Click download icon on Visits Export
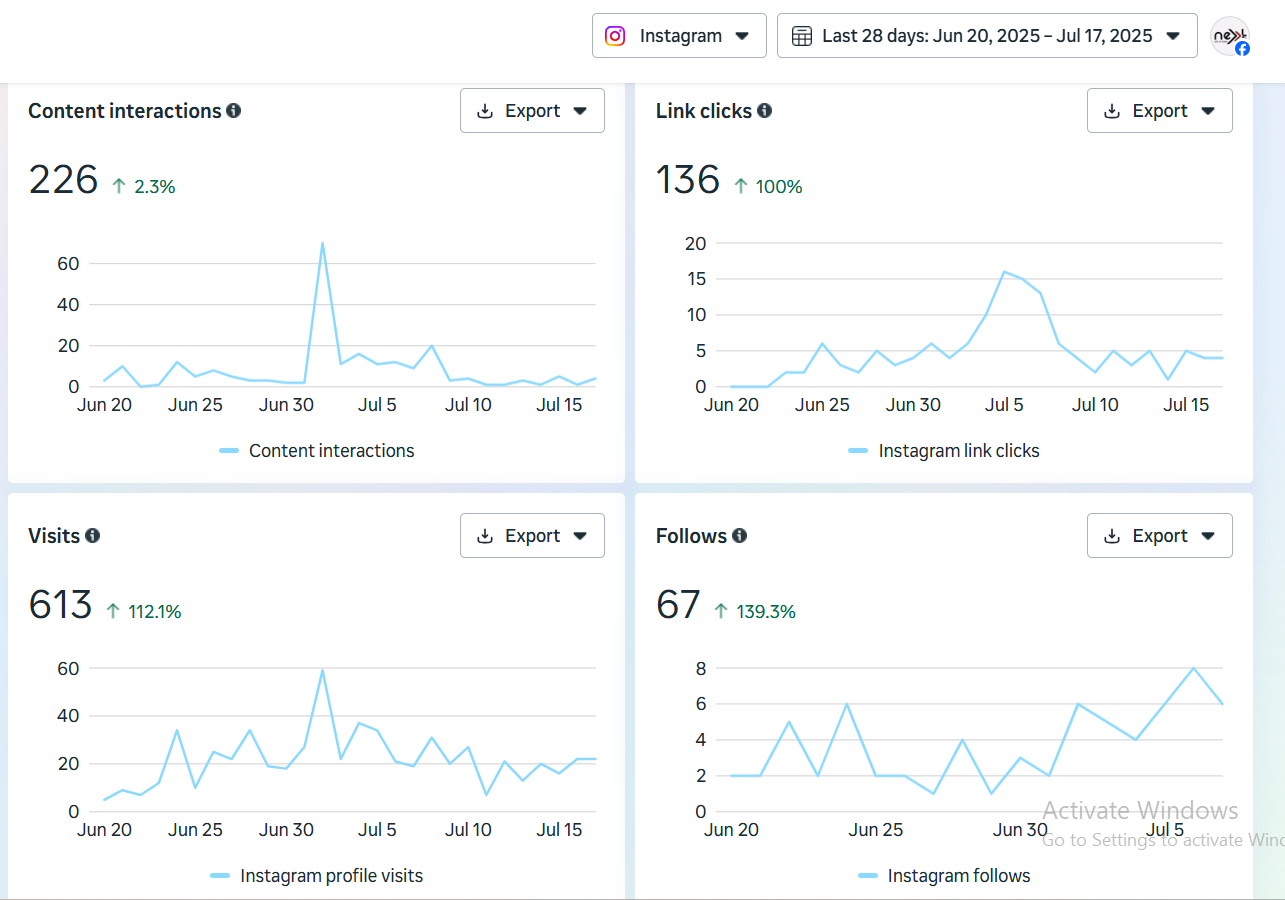Image resolution: width=1285 pixels, height=900 pixels. click(486, 536)
